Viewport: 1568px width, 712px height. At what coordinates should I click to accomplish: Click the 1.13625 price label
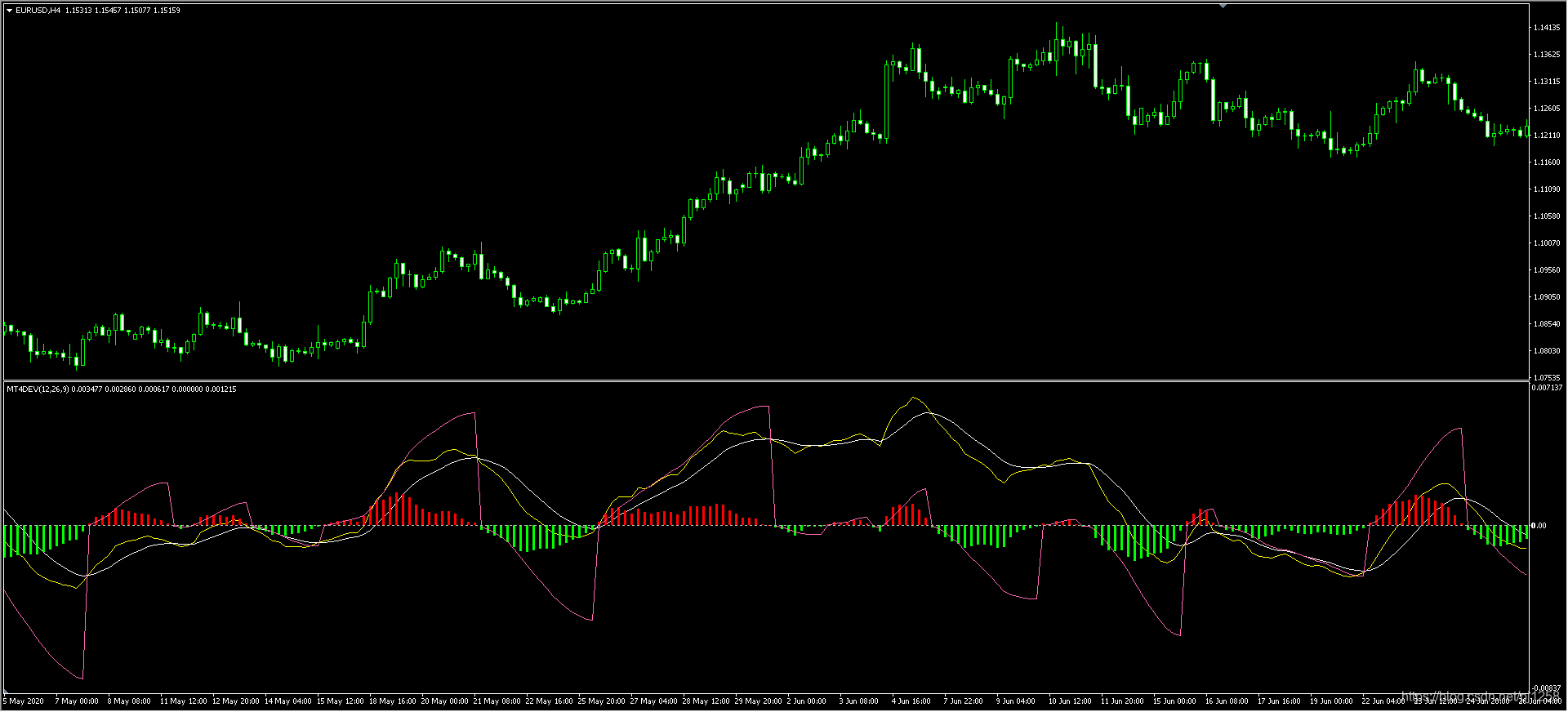[1547, 55]
